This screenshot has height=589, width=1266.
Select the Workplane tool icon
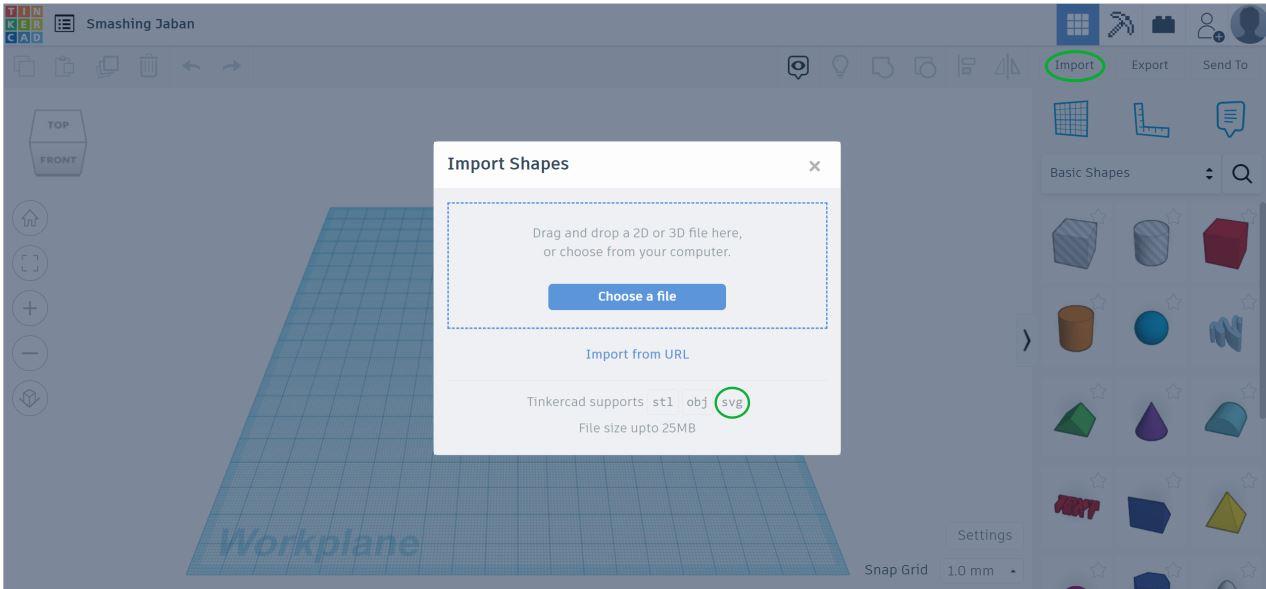(1069, 119)
